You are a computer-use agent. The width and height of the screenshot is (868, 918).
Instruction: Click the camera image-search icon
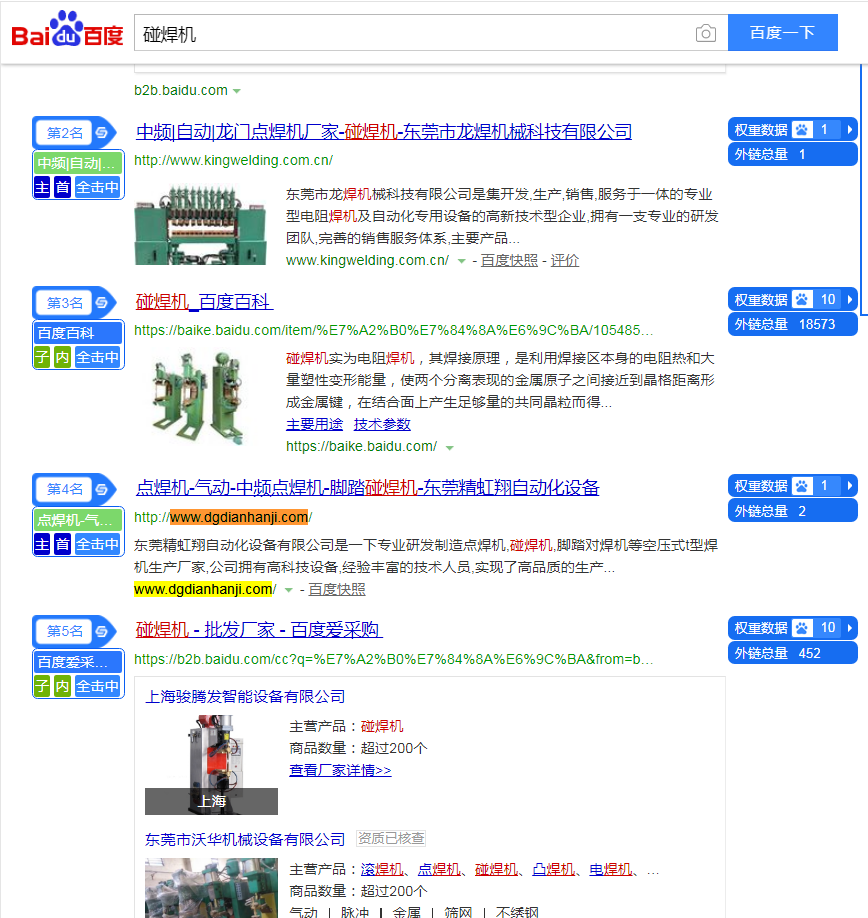(x=705, y=33)
